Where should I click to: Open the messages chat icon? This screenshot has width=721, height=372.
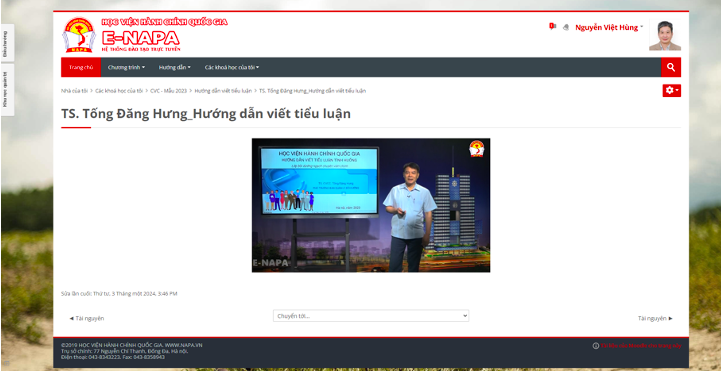tap(552, 27)
